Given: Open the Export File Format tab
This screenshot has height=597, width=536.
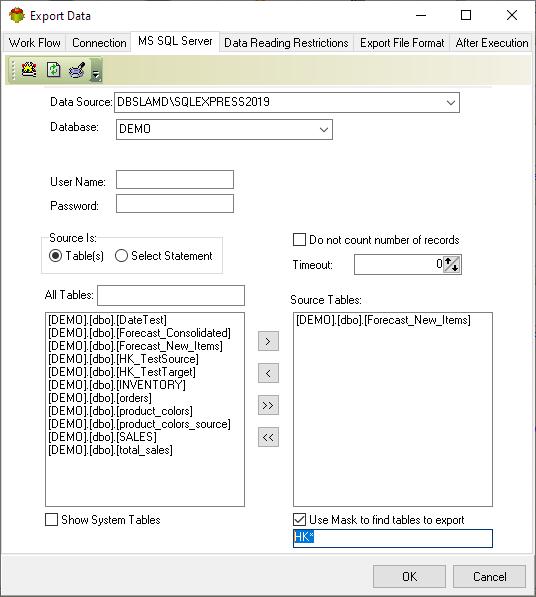Looking at the screenshot, I should click(402, 43).
